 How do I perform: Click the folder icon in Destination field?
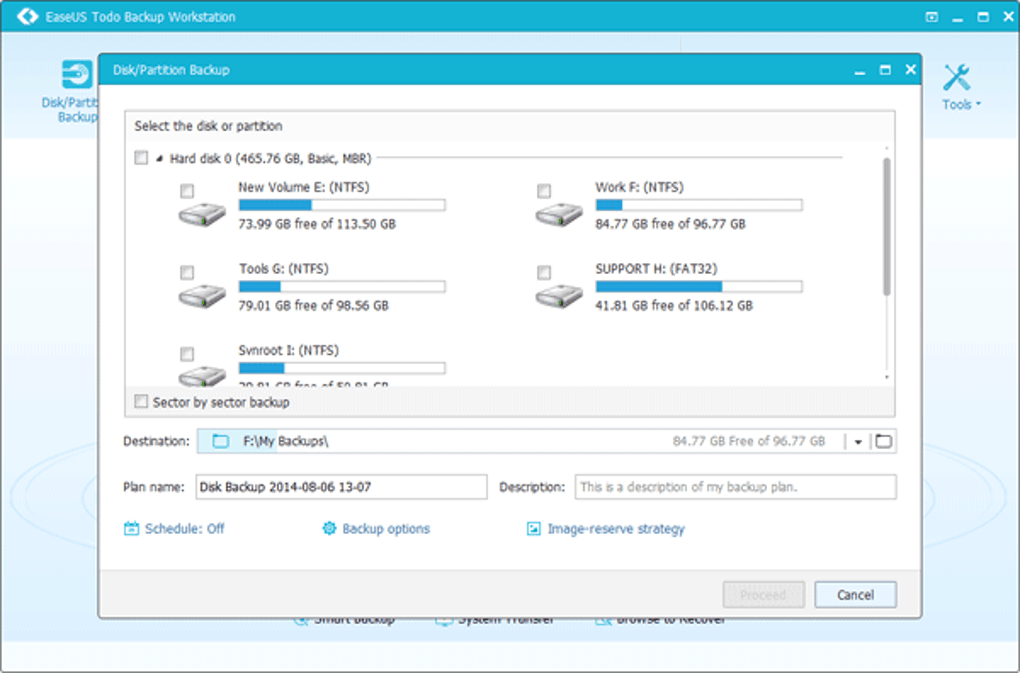[221, 442]
